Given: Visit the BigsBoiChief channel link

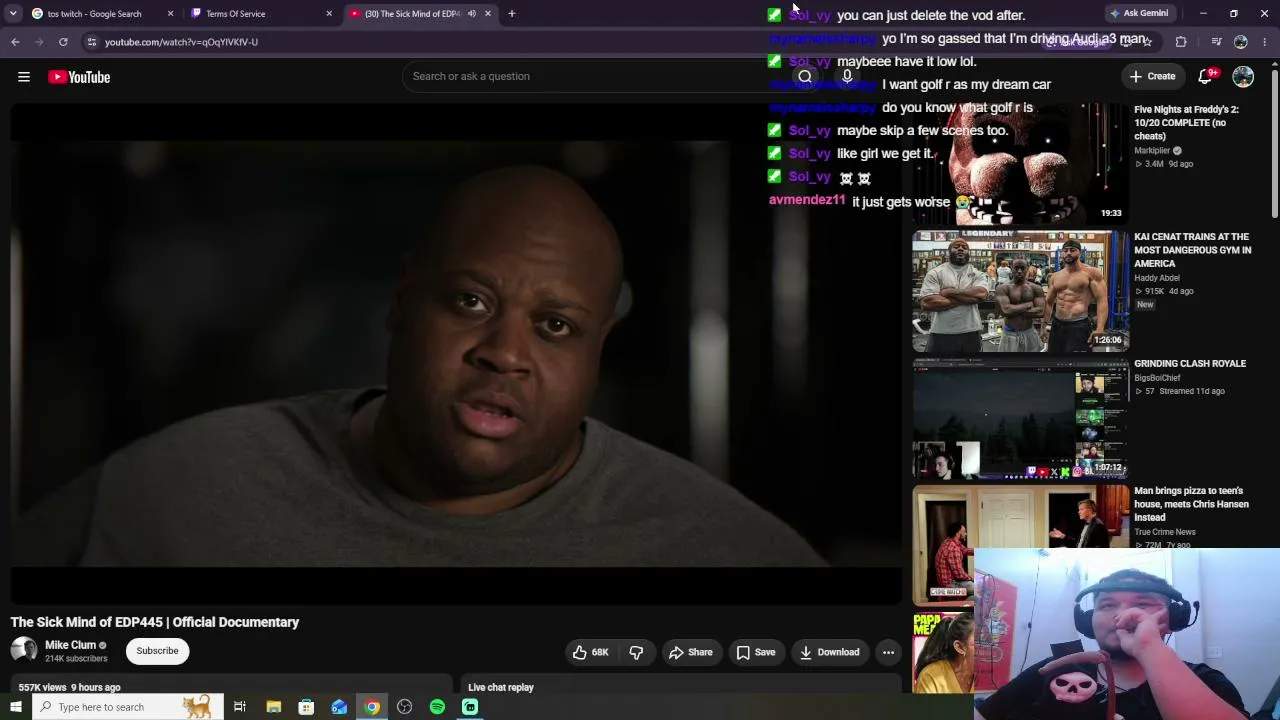Looking at the screenshot, I should tap(1157, 378).
